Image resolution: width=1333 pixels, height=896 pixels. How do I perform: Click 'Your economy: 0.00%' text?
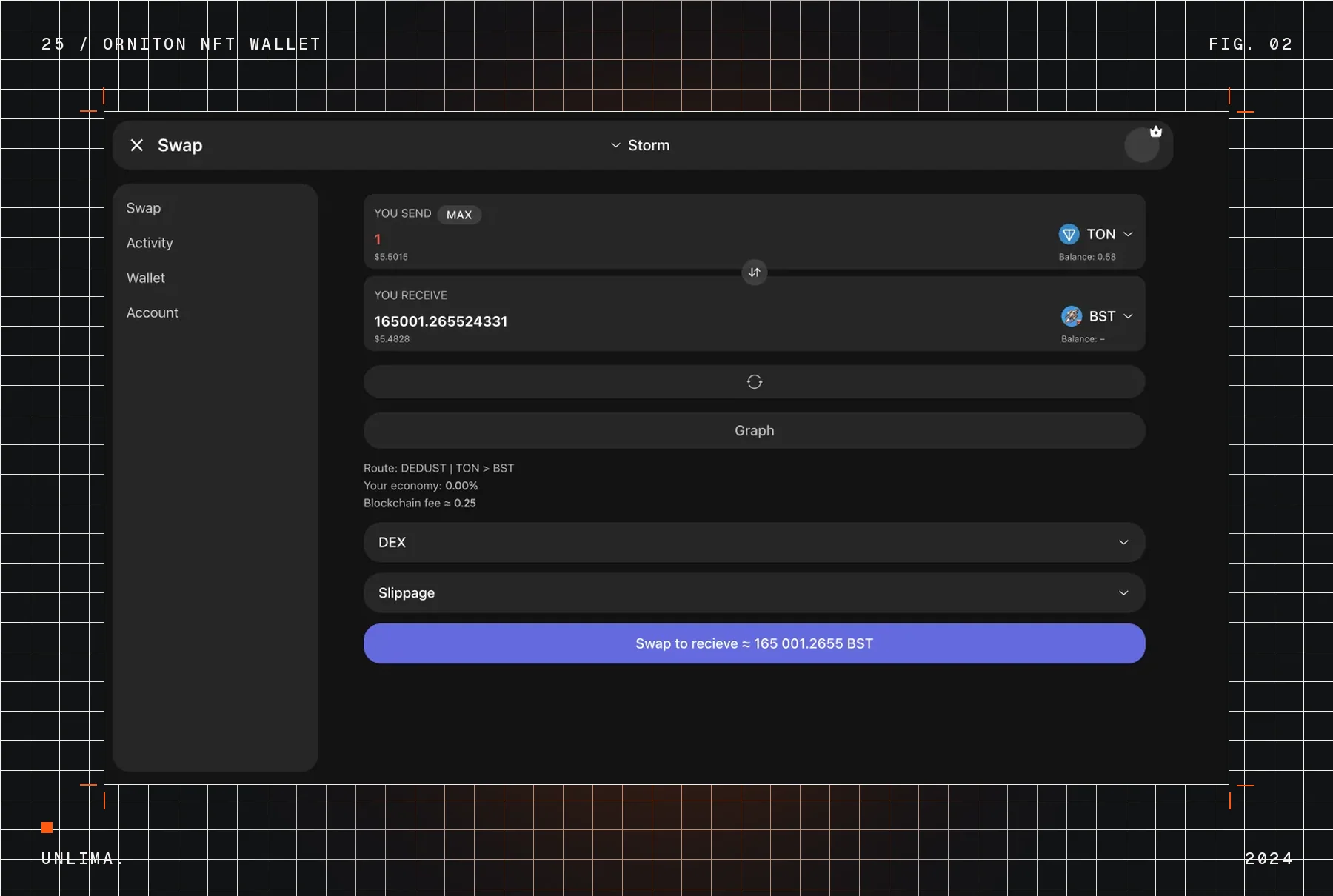(x=421, y=486)
